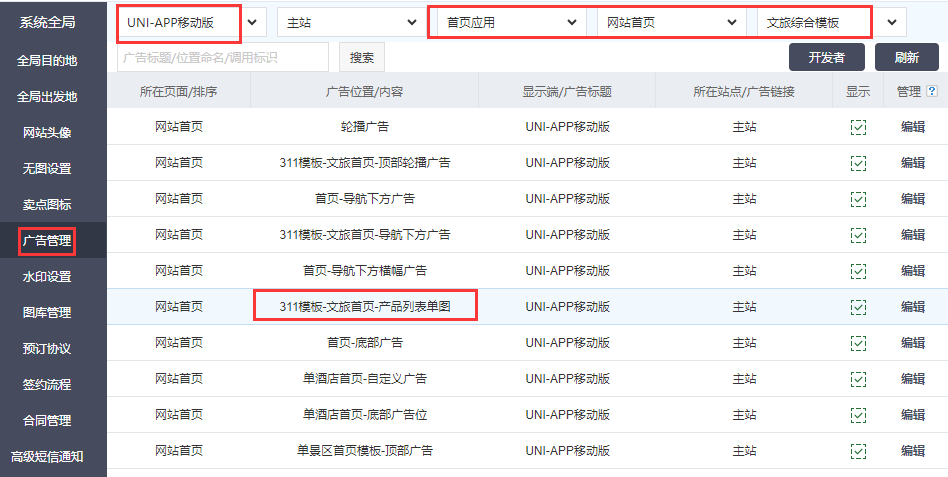Screen dimensions: 948x477
Task: Toggle display checkbox for 首页-导航下方横幅广告 row
Action: click(858, 271)
